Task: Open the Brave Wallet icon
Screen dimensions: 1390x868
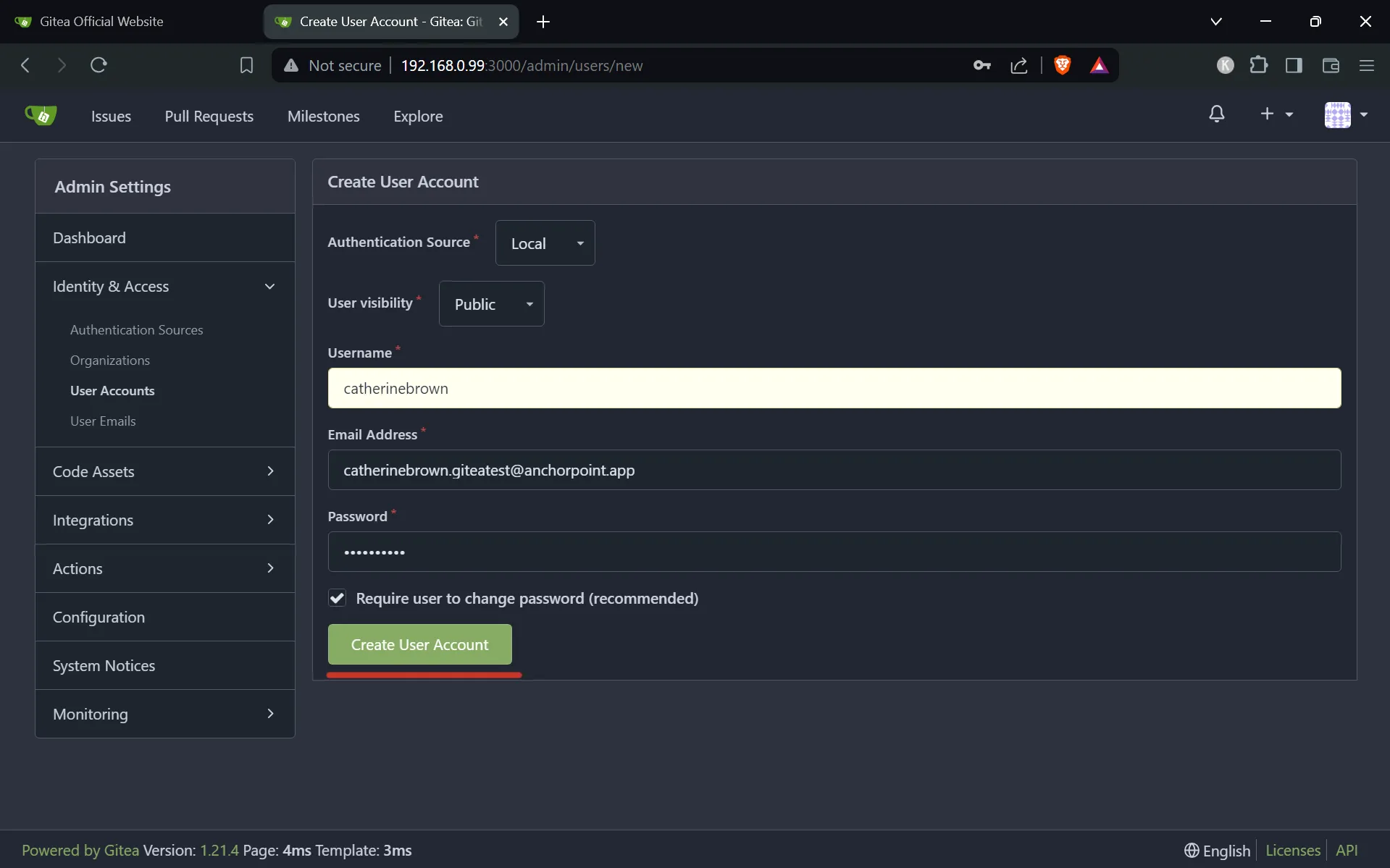Action: [x=1331, y=65]
